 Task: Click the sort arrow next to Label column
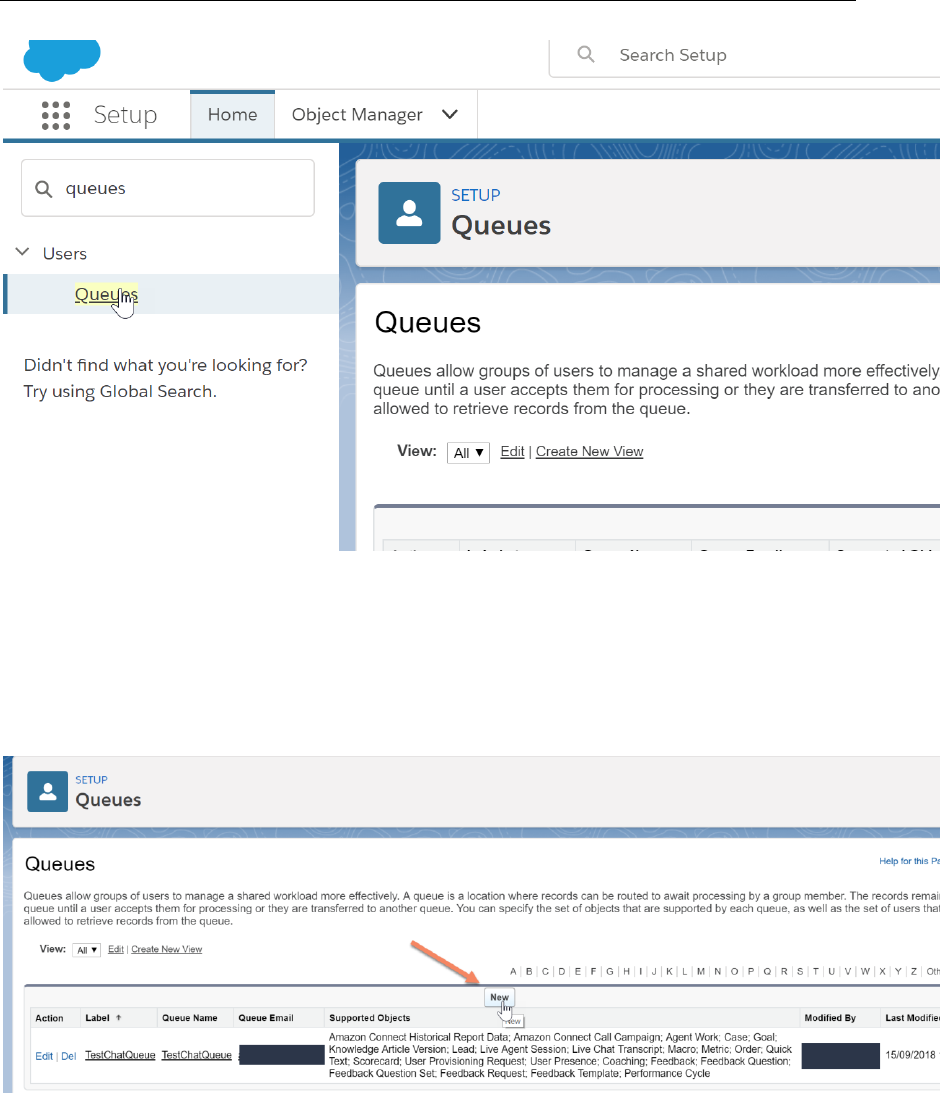tap(118, 1018)
